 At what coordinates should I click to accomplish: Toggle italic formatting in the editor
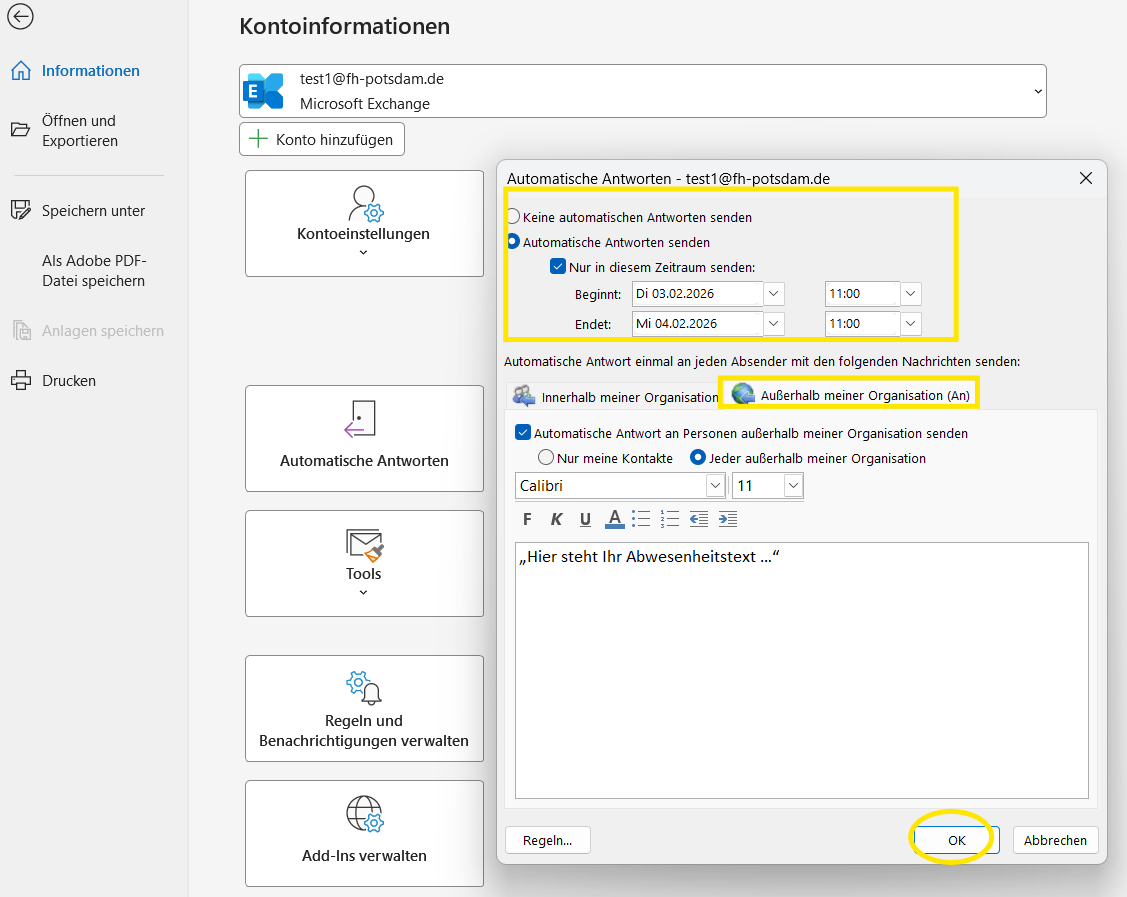pyautogui.click(x=556, y=519)
